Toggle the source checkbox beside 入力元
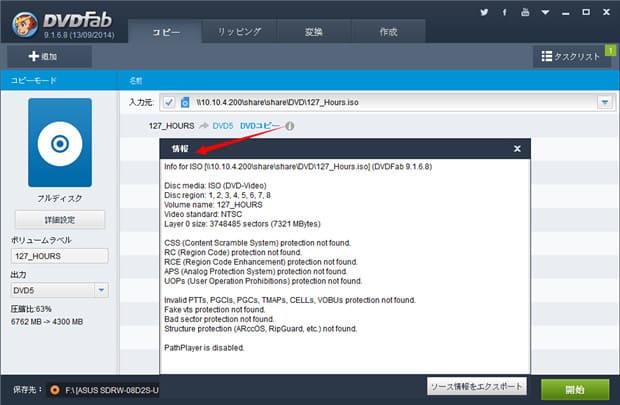The image size is (620, 405). point(168,102)
